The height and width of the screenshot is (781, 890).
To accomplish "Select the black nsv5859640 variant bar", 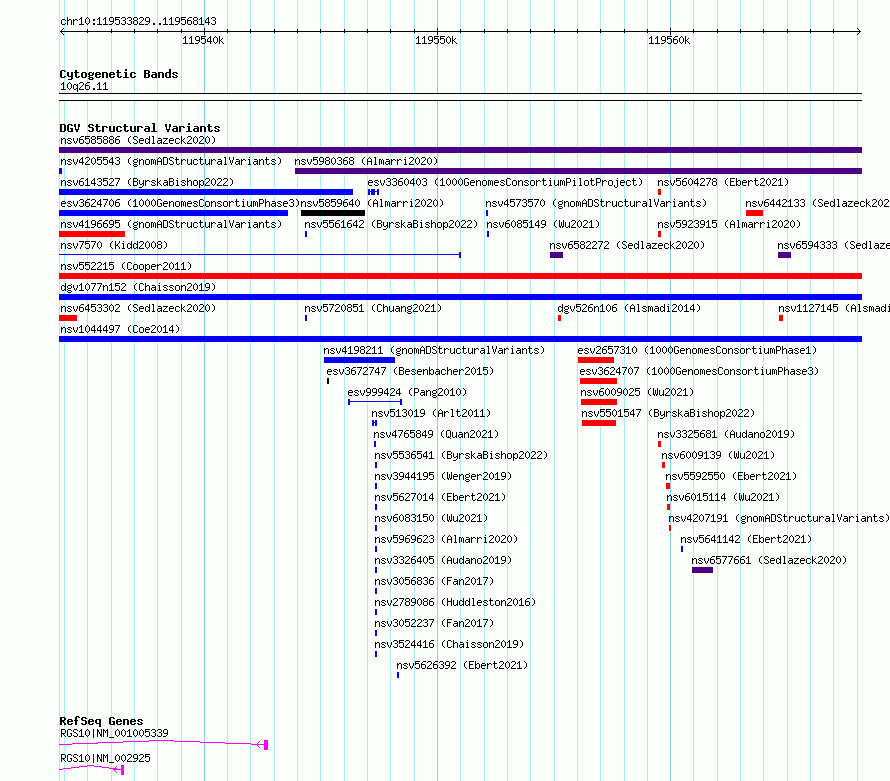I will coord(333,213).
